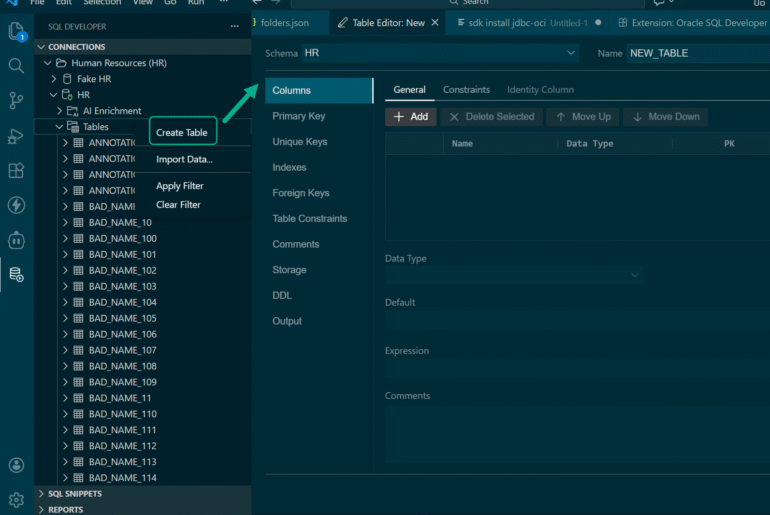This screenshot has width=770, height=515.
Task: Open the Manage gear icon
Action: (x=16, y=499)
